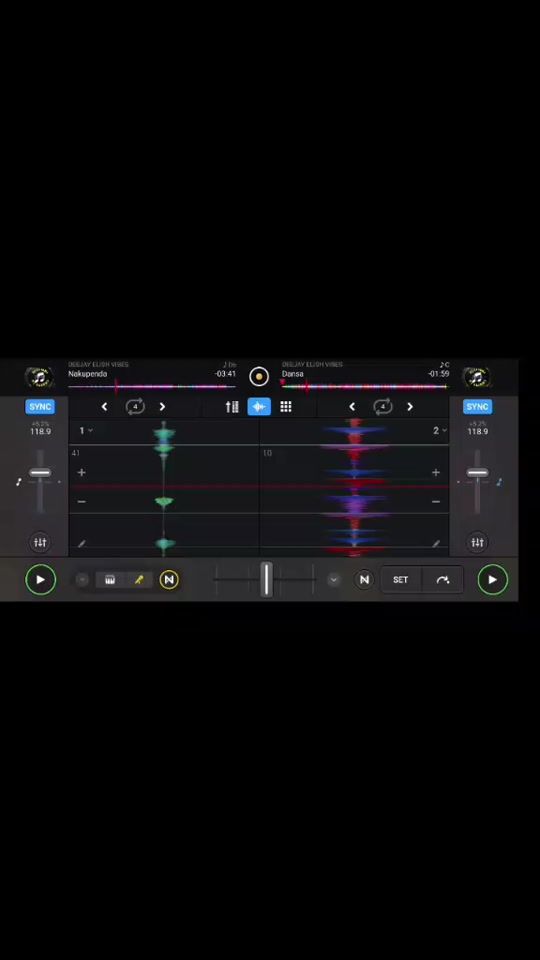Move the crossfader handle
The height and width of the screenshot is (960, 540).
[x=266, y=579]
